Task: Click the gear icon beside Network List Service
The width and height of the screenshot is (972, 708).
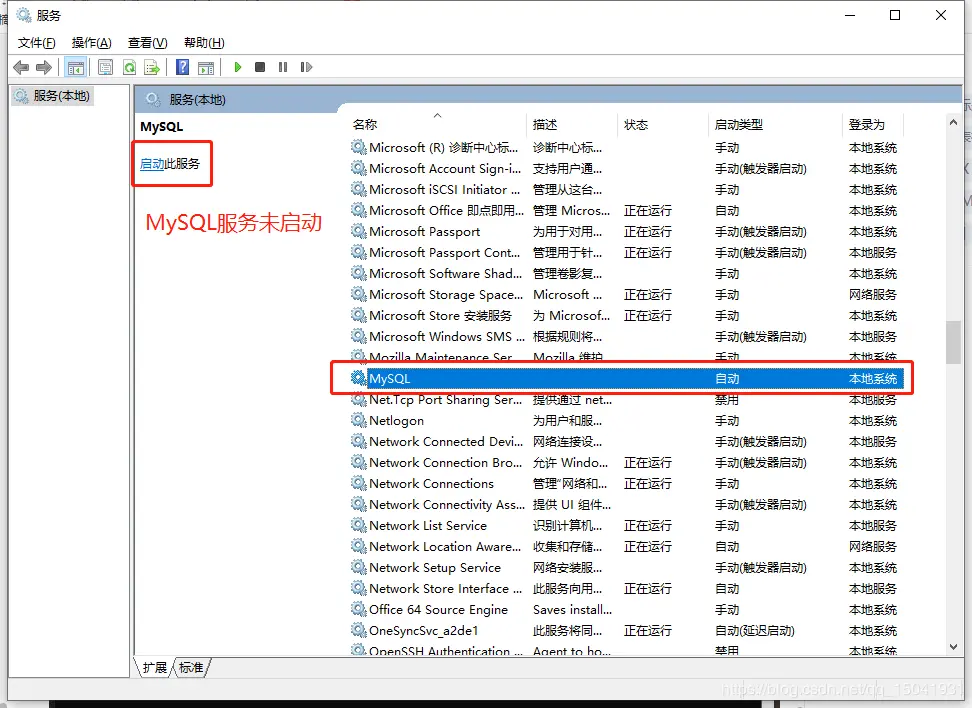Action: [x=358, y=524]
